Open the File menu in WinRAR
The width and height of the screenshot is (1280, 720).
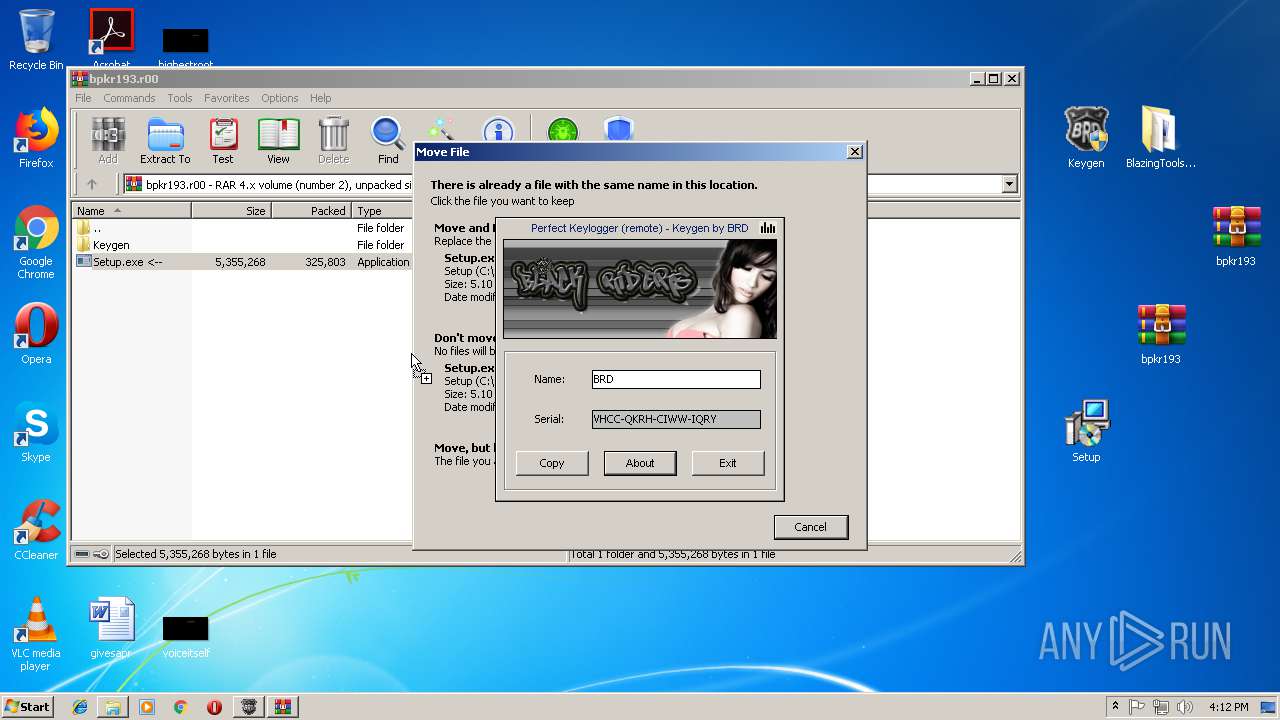click(83, 98)
